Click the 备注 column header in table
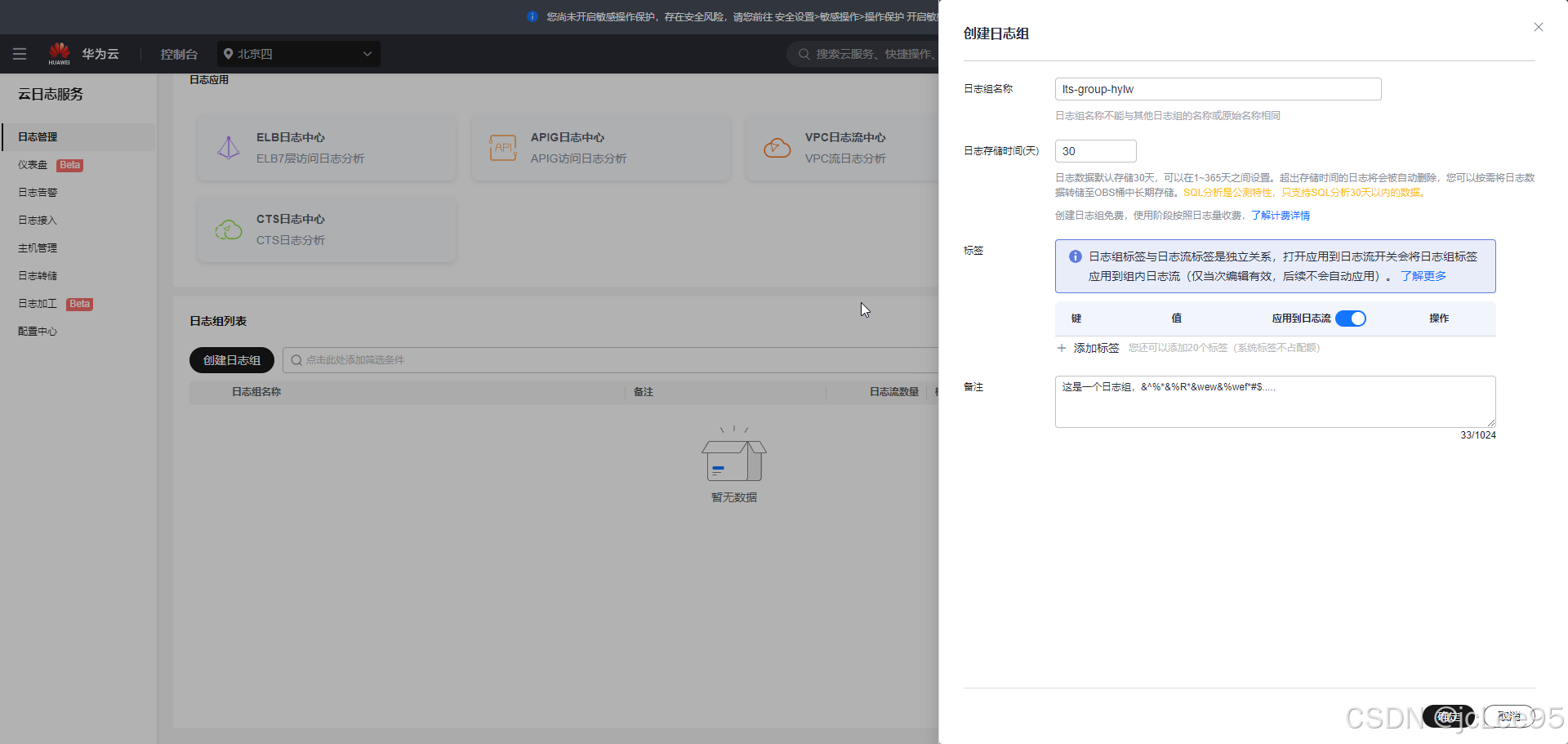Screen dimensions: 1568x744 (644, 392)
